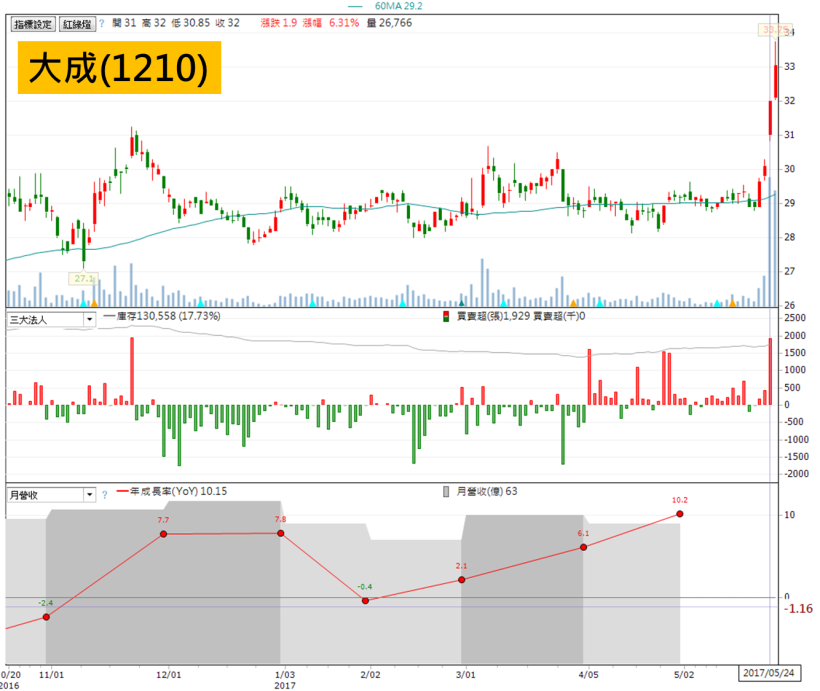Image resolution: width=820 pixels, height=691 pixels.
Task: Click the red-green 買賣超 legend icon
Action: (x=446, y=316)
